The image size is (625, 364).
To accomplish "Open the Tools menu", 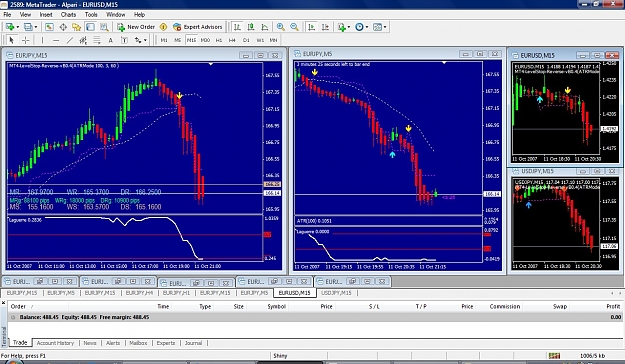I will 91,14.
